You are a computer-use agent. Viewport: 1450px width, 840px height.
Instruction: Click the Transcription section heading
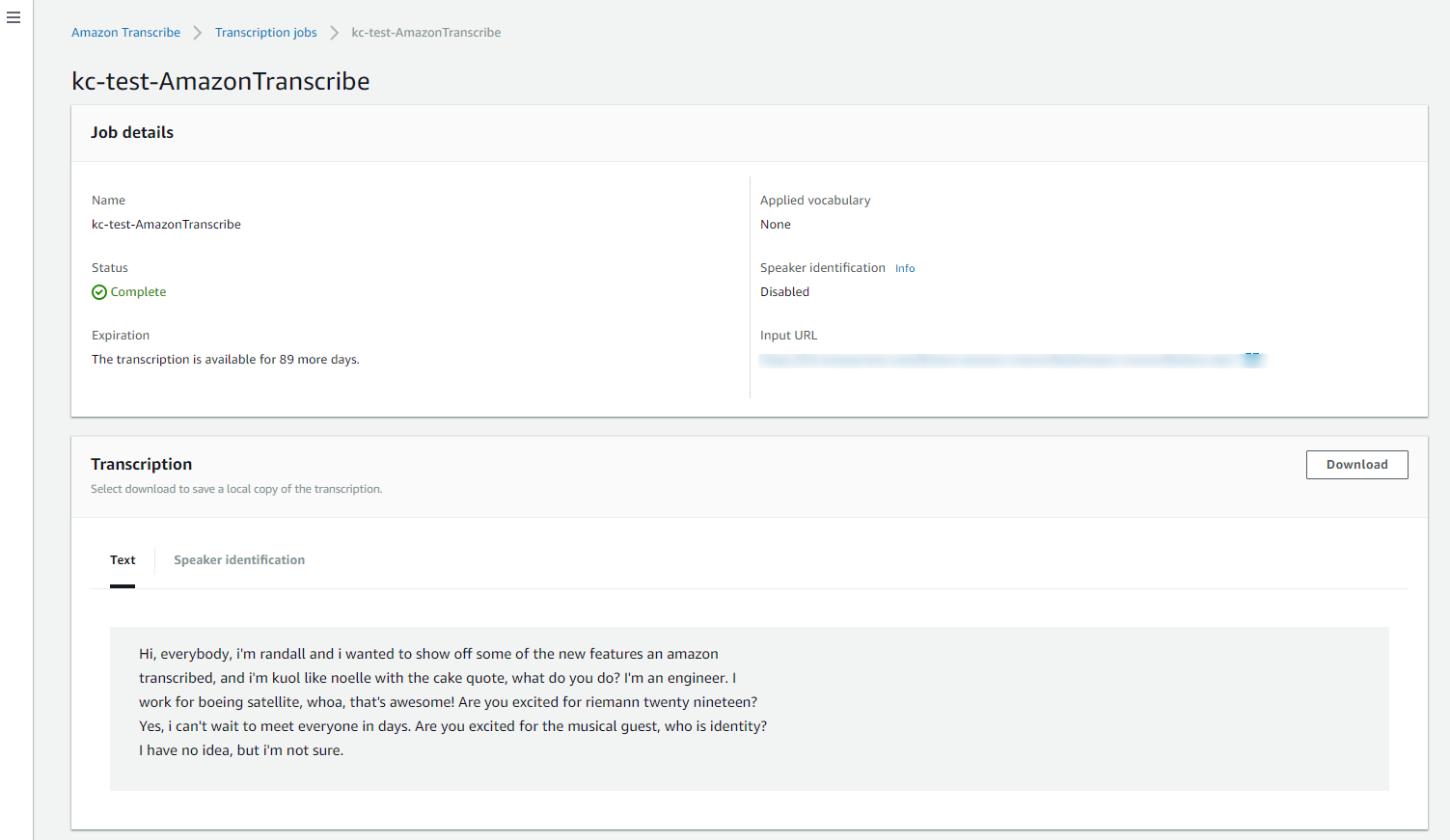(x=142, y=465)
